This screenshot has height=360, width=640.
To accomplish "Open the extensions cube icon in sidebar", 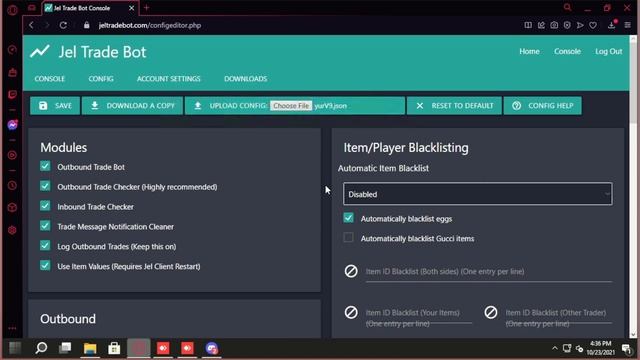I will [x=13, y=207].
